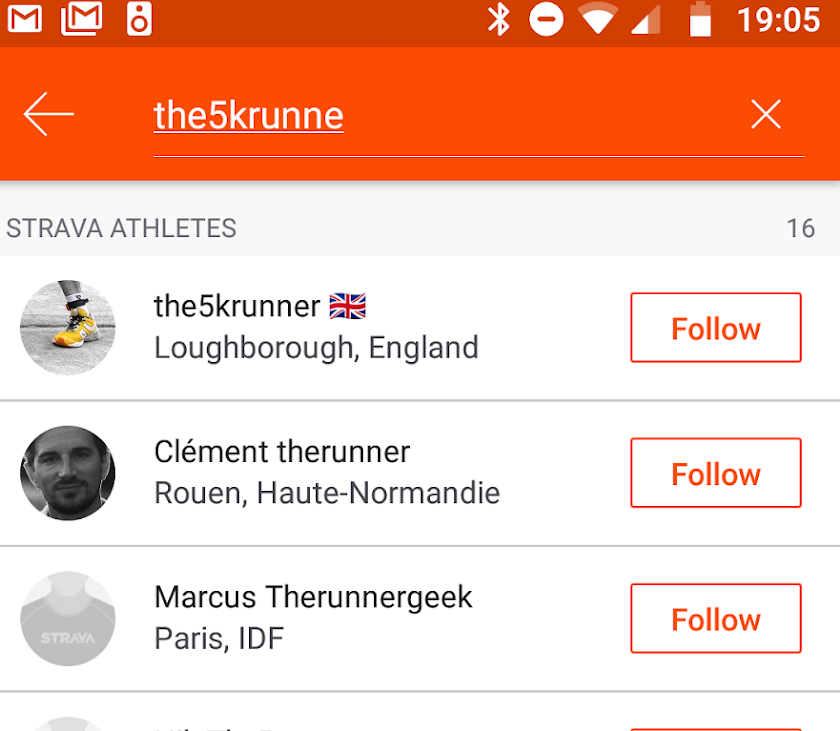The image size is (840, 731).
Task: Tap the do-not-disturb status icon
Action: [546, 20]
